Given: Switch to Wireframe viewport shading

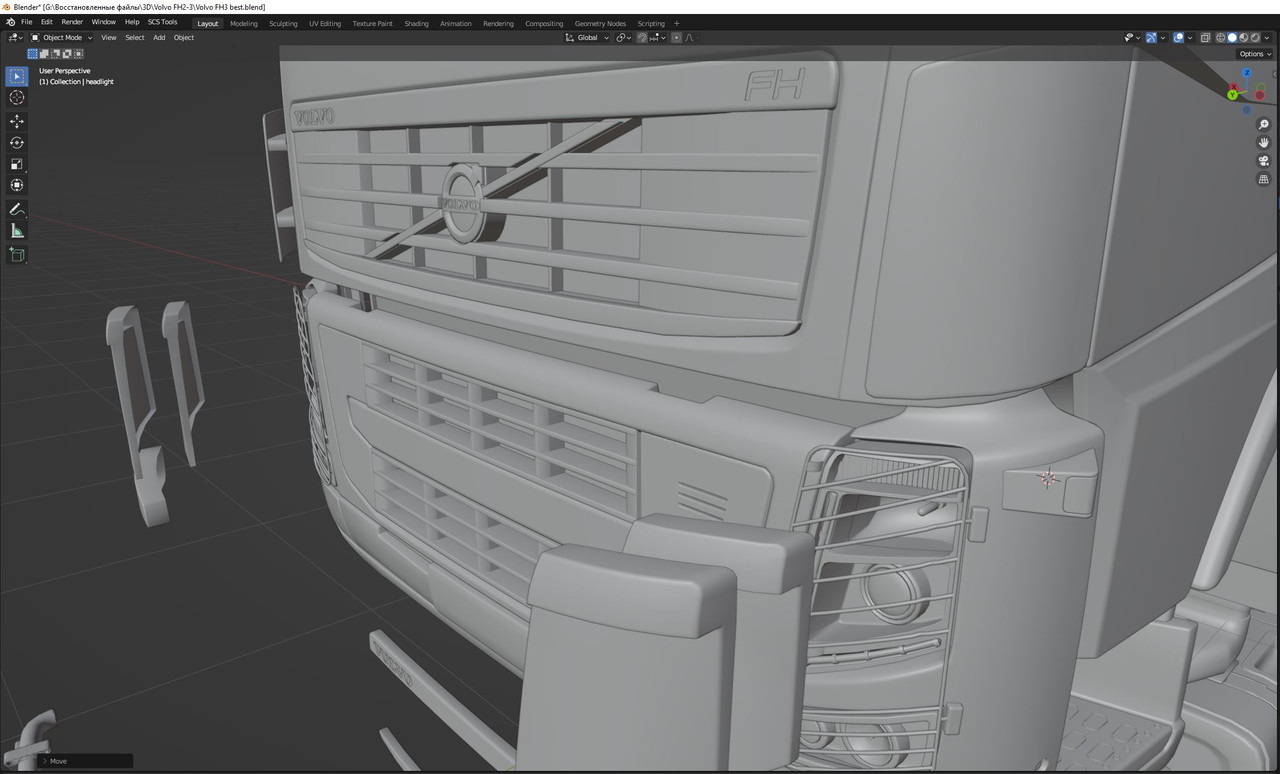Looking at the screenshot, I should tap(1220, 37).
